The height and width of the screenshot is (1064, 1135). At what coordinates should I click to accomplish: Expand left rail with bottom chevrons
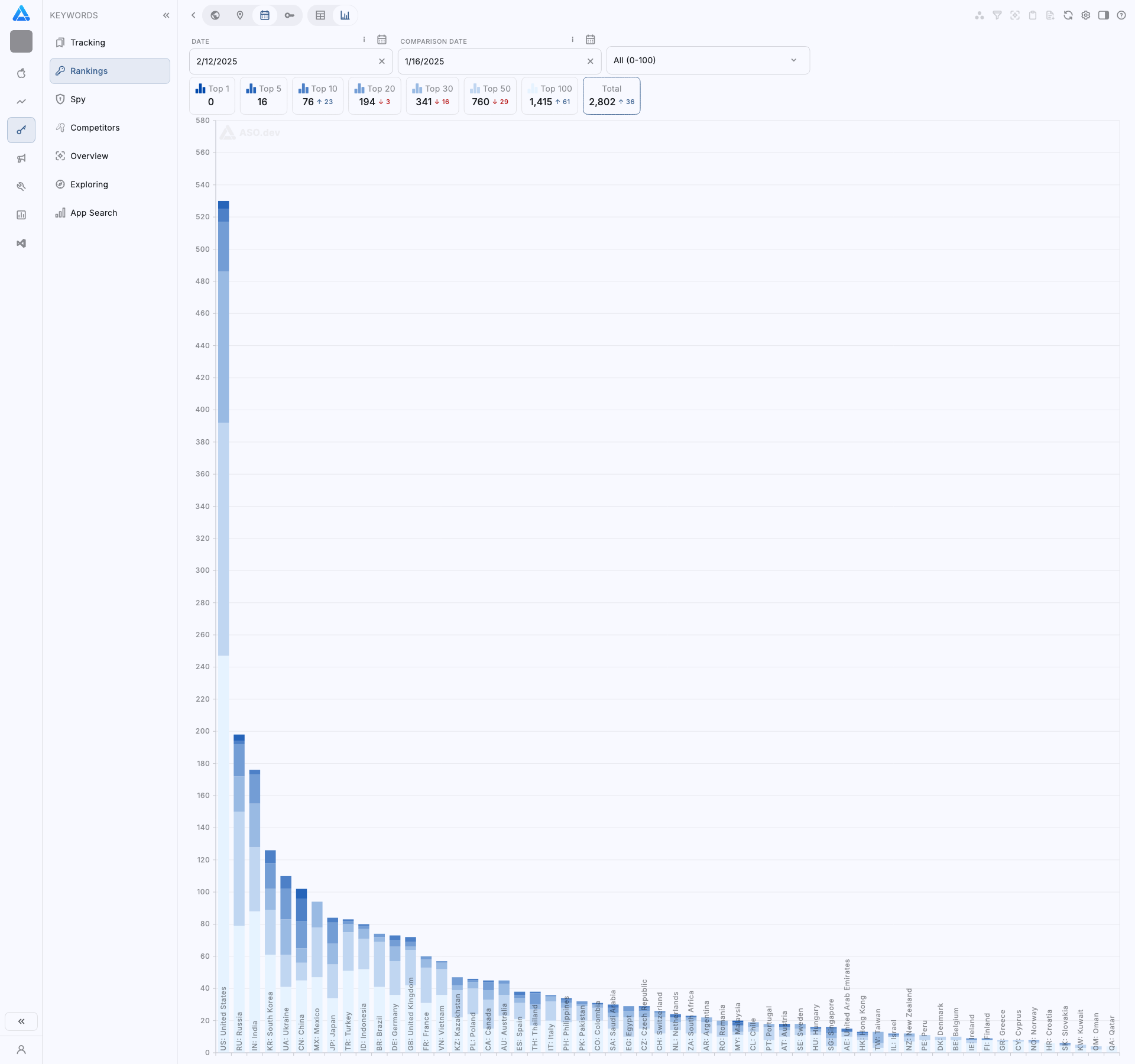point(21,1021)
